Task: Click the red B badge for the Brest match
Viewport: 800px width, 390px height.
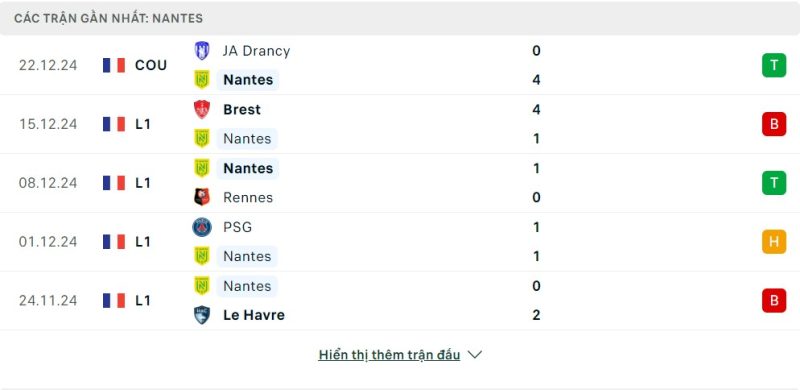Action: point(774,124)
